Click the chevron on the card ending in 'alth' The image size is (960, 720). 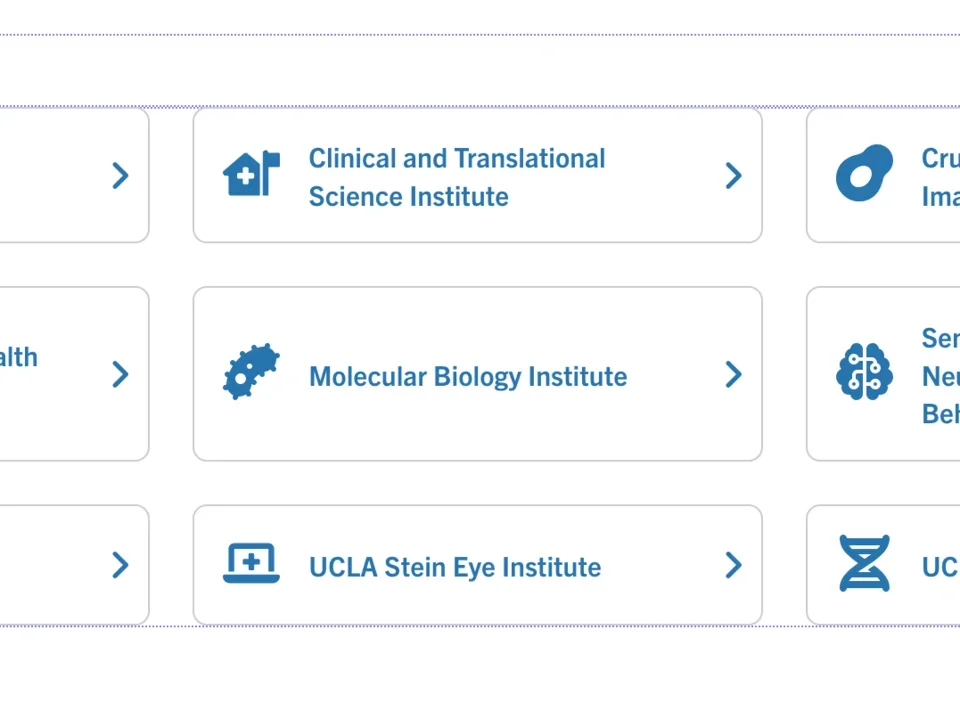click(x=120, y=374)
